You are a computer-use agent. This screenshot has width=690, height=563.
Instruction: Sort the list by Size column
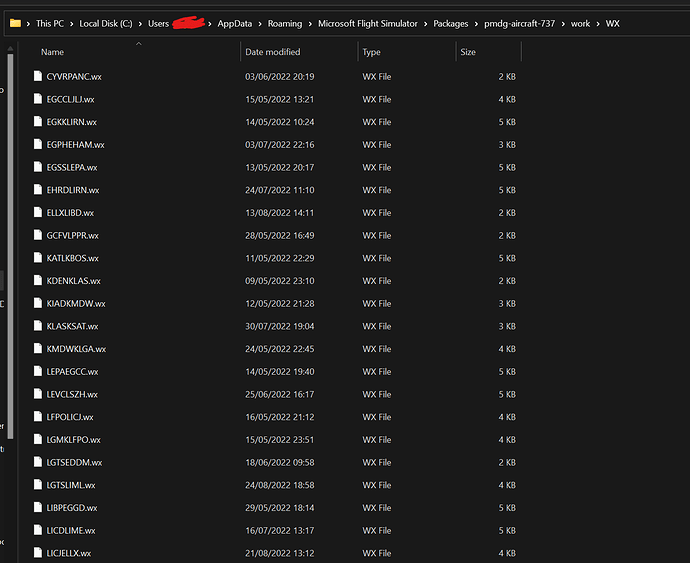click(x=468, y=52)
